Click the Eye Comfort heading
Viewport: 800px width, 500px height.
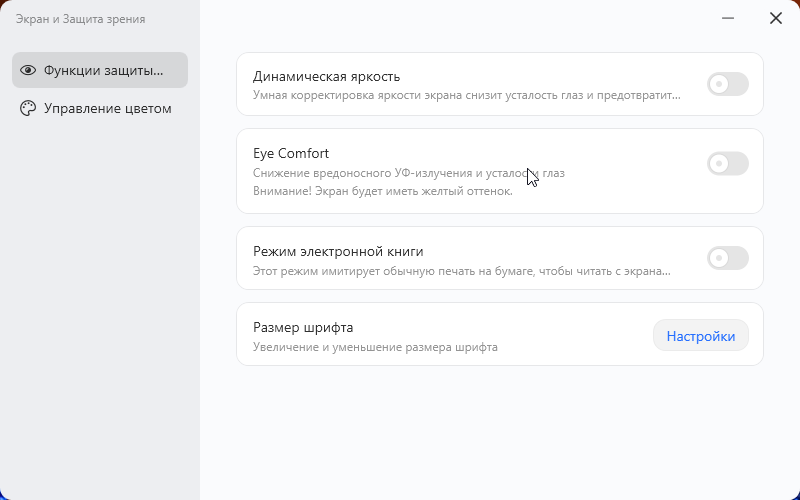291,154
